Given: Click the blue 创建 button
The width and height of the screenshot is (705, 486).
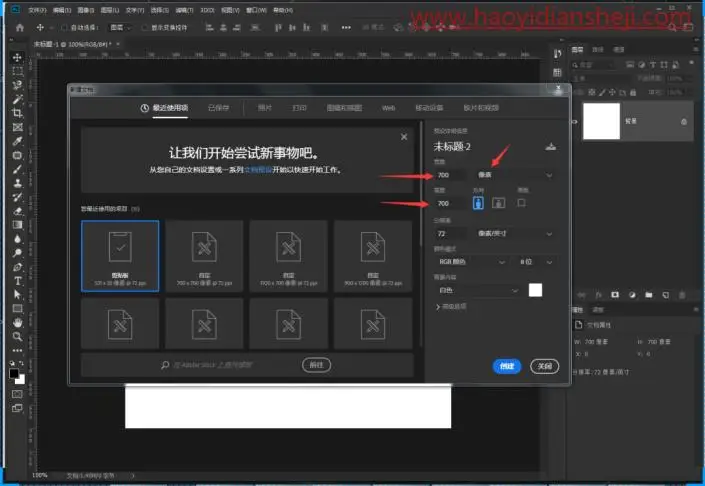Looking at the screenshot, I should click(507, 366).
